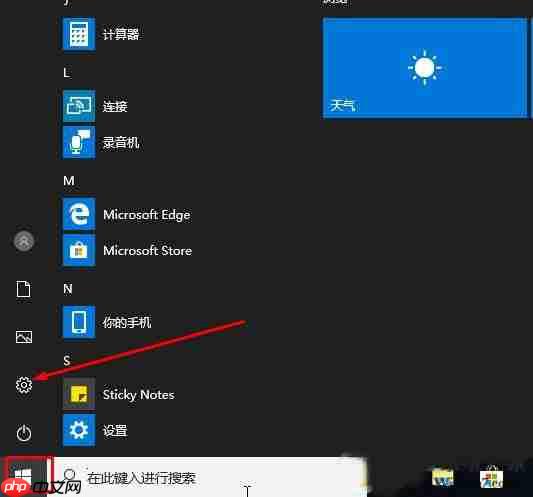Screen dimensions: 533x497
Task: Click the Sticky Notes label text
Action: pos(138,395)
